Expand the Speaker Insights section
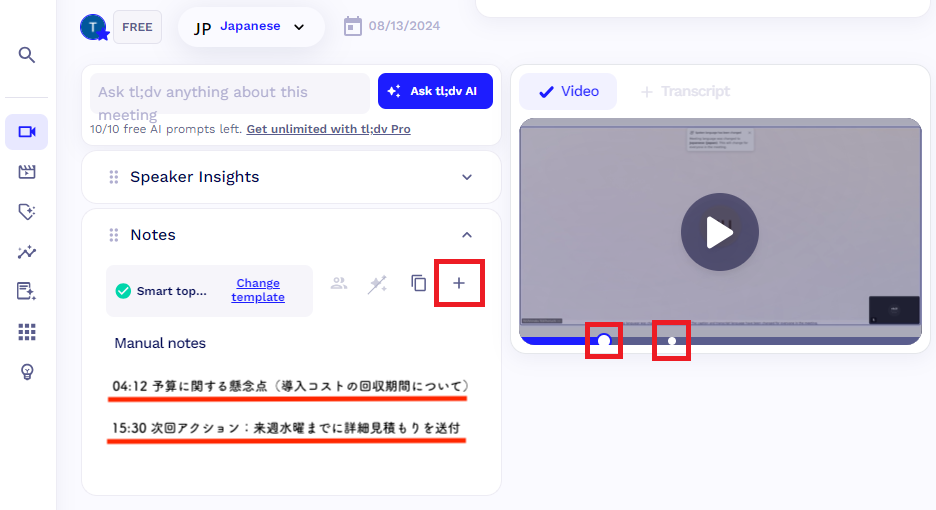Viewport: 936px width, 510px height. click(466, 177)
